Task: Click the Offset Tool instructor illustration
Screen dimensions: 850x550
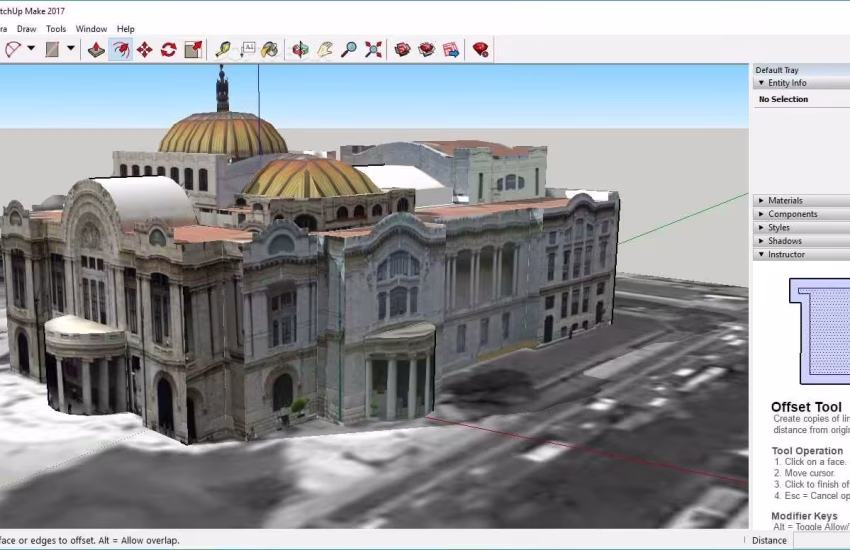Action: pyautogui.click(x=820, y=331)
